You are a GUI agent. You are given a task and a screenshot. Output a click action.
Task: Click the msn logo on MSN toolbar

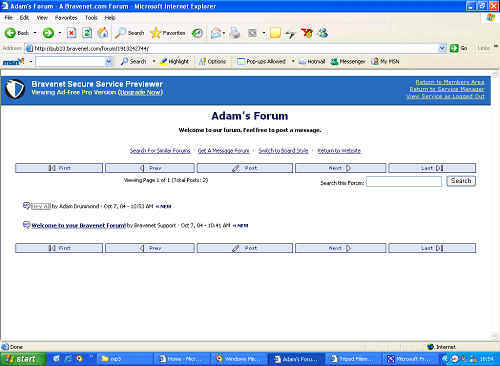click(x=13, y=61)
